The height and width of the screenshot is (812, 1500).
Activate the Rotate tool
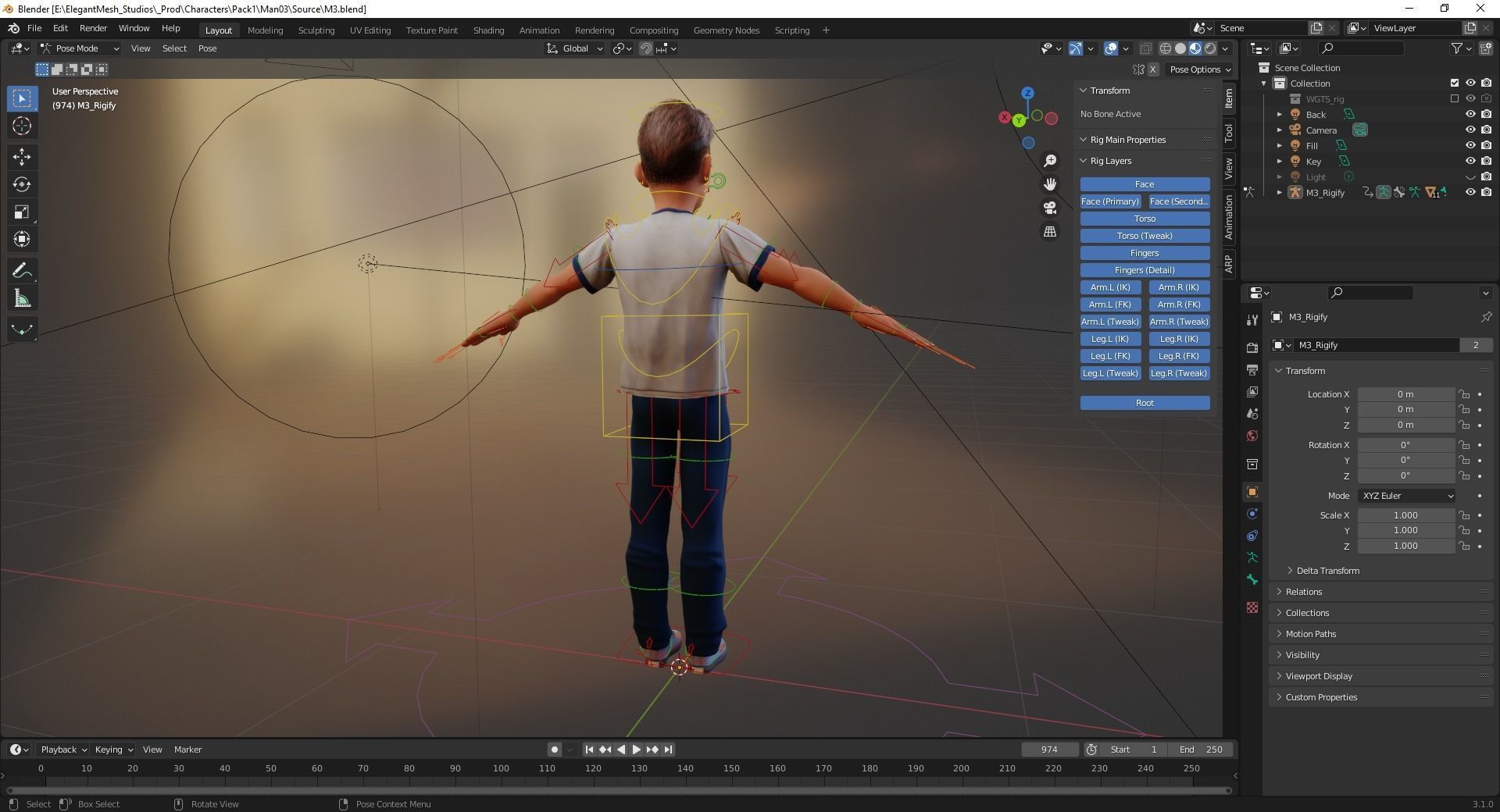pos(22,184)
